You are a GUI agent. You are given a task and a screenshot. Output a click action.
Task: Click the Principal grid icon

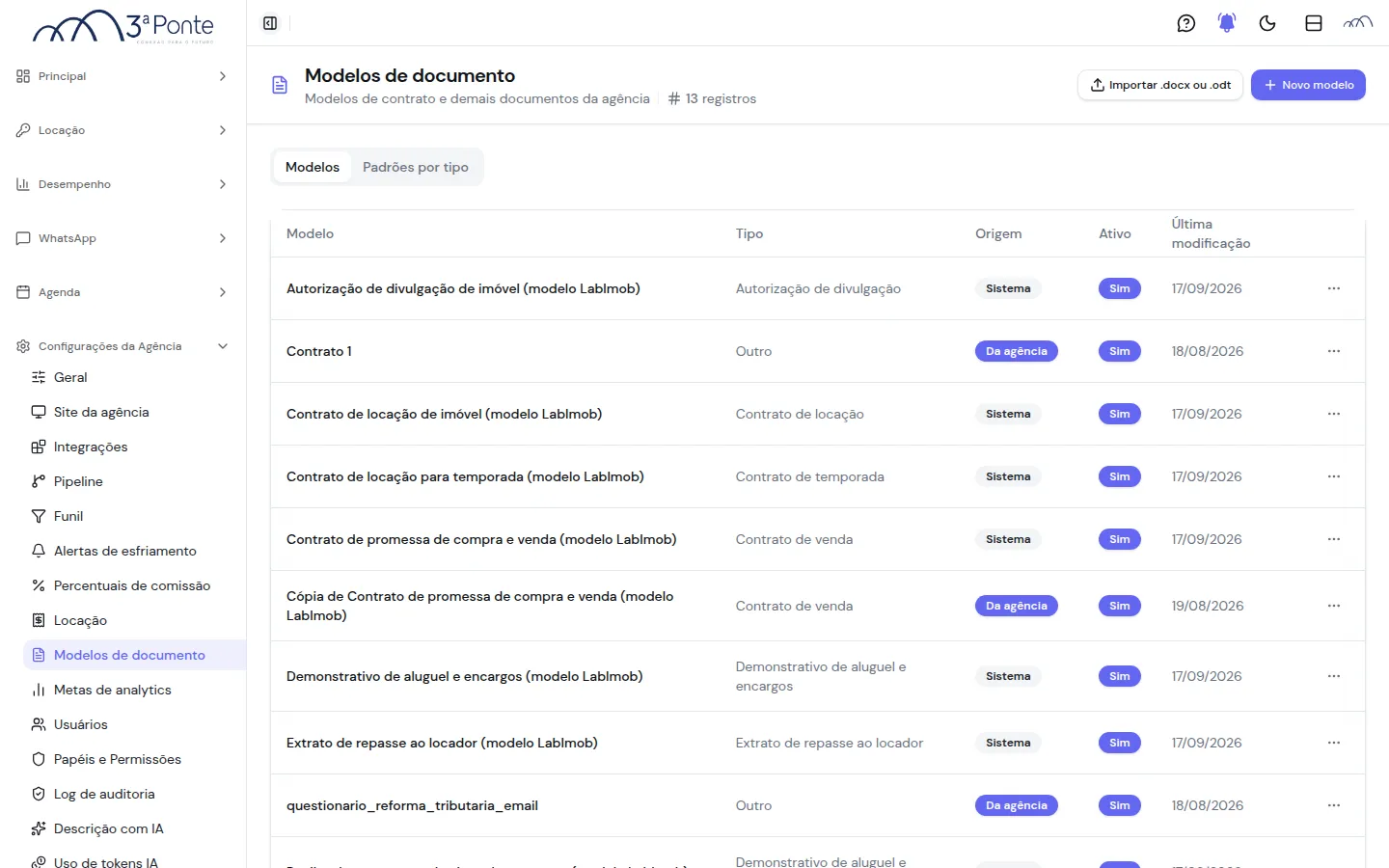pyautogui.click(x=23, y=76)
